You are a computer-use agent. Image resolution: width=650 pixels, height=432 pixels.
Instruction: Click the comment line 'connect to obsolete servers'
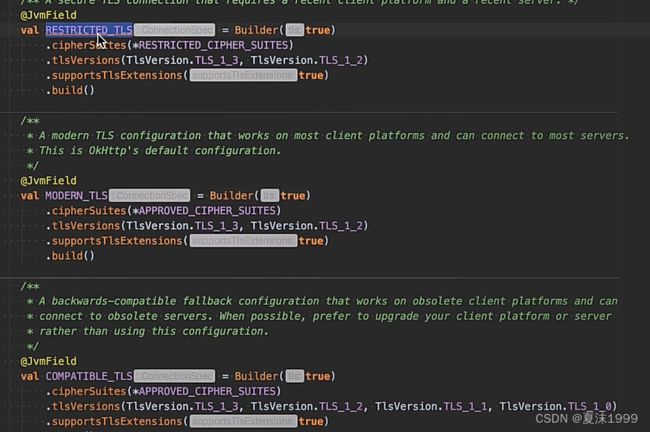click(x=325, y=316)
